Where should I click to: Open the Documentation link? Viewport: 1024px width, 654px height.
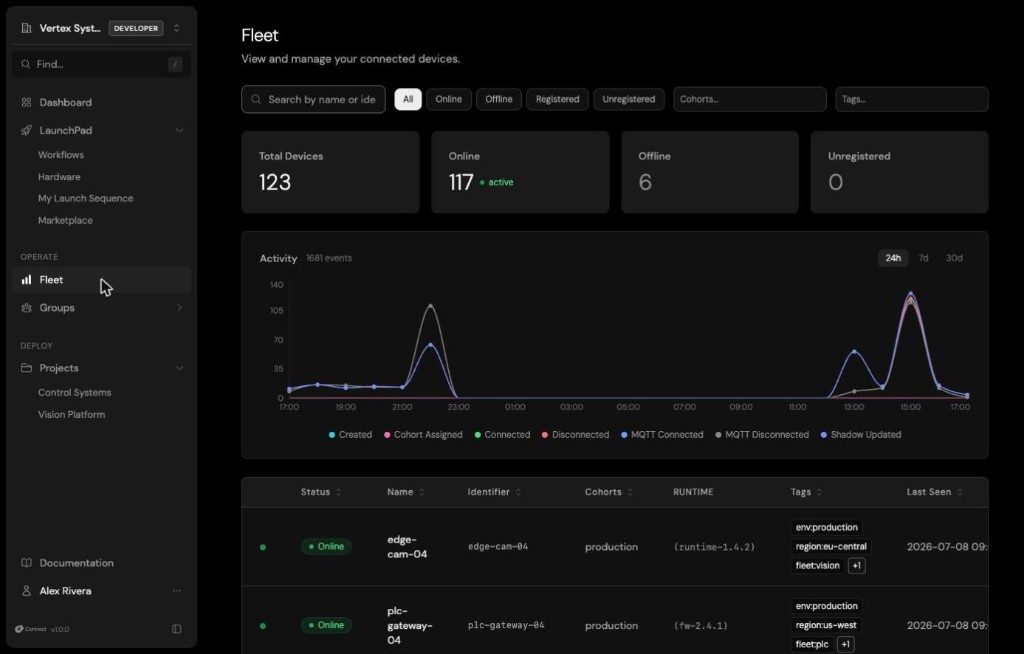click(x=76, y=563)
